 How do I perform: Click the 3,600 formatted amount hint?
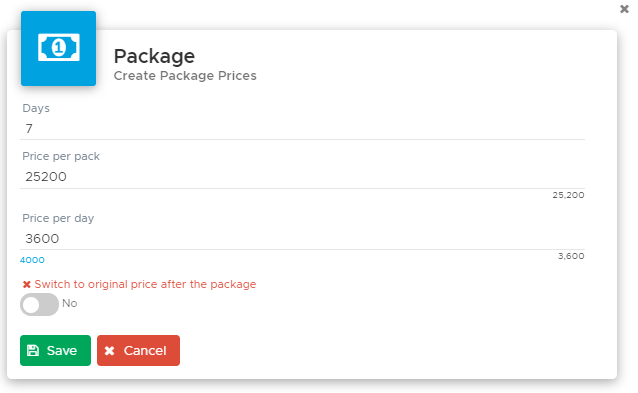pyautogui.click(x=571, y=256)
